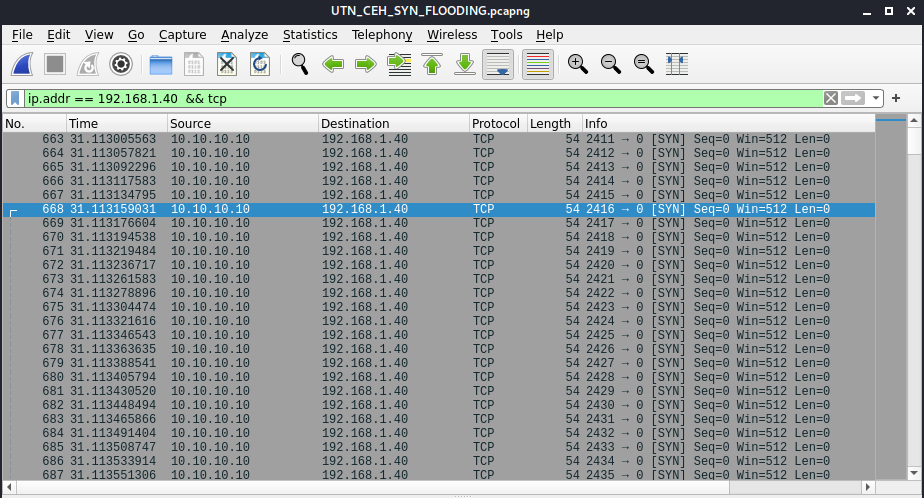924x498 pixels.
Task: Toggle packet list colorization
Action: (537, 64)
